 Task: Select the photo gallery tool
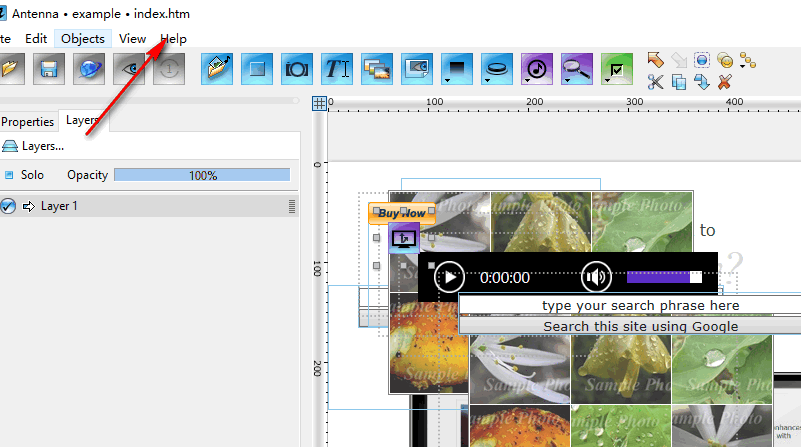(x=376, y=69)
